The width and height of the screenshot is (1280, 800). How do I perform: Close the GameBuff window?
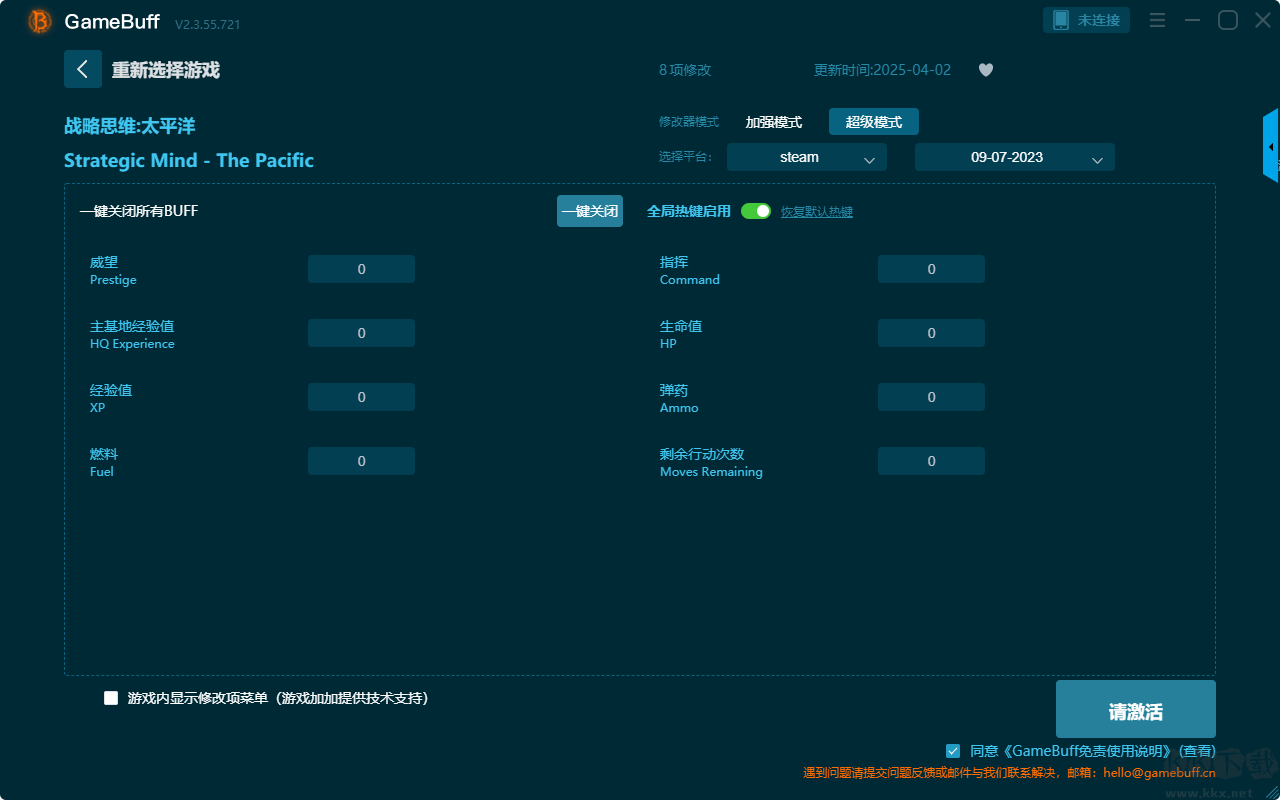coord(1263,20)
